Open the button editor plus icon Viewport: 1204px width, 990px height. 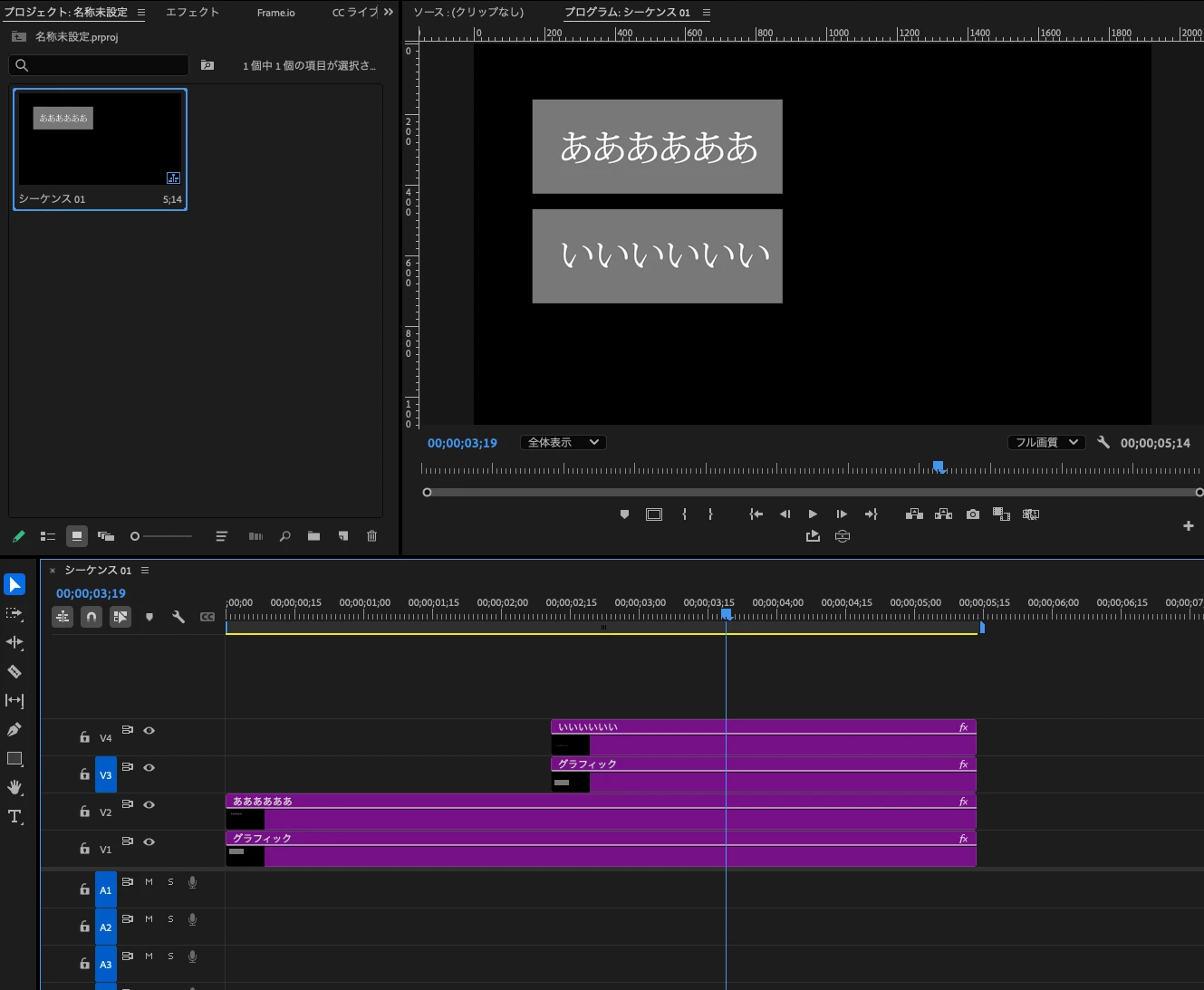tap(1189, 525)
